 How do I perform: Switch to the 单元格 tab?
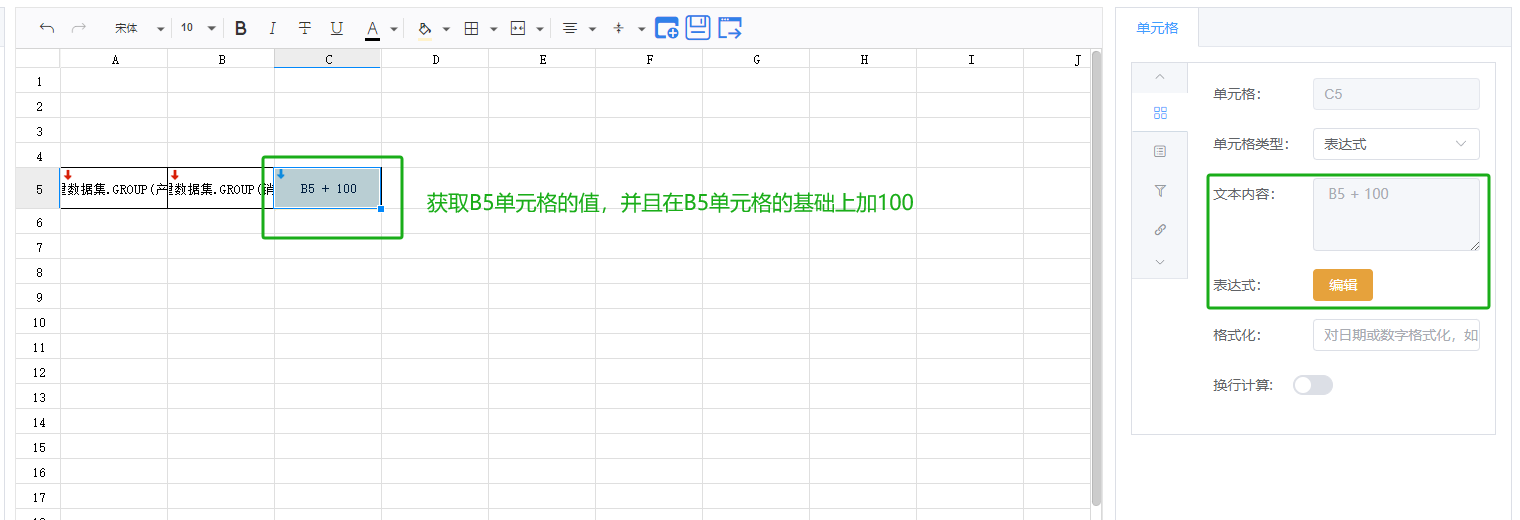[1157, 28]
